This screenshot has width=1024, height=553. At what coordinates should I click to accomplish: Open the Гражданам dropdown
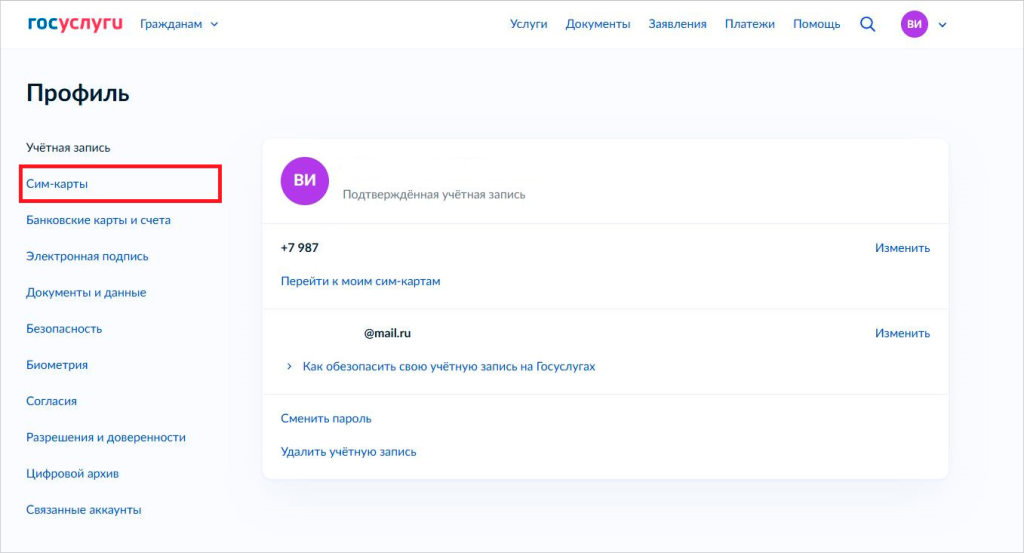point(179,24)
